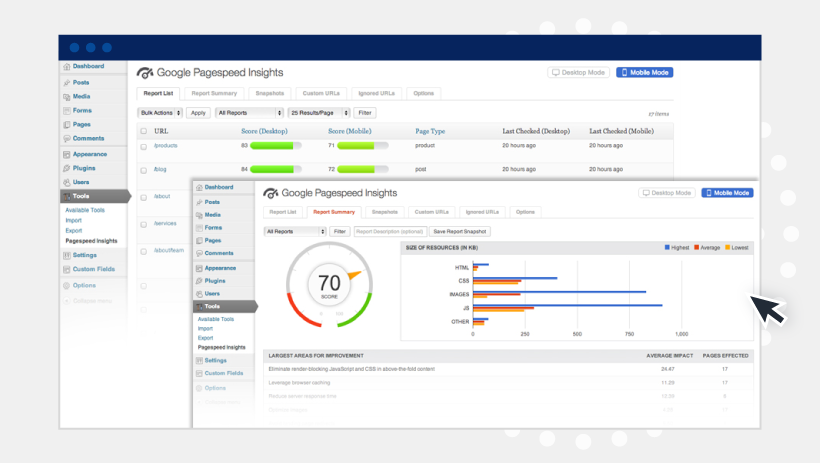Switch to Mobile Mode in back window

[644, 73]
